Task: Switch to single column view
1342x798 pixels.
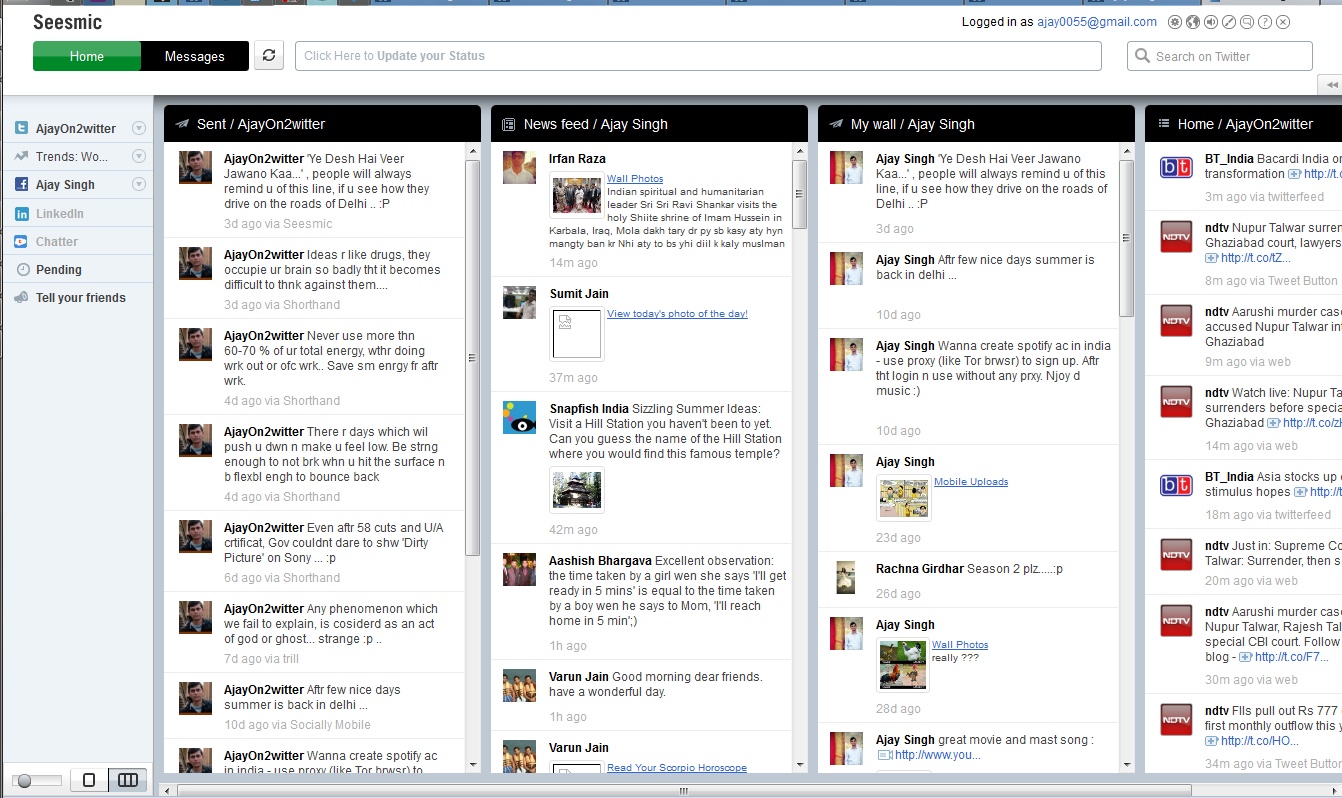Action: (89, 780)
